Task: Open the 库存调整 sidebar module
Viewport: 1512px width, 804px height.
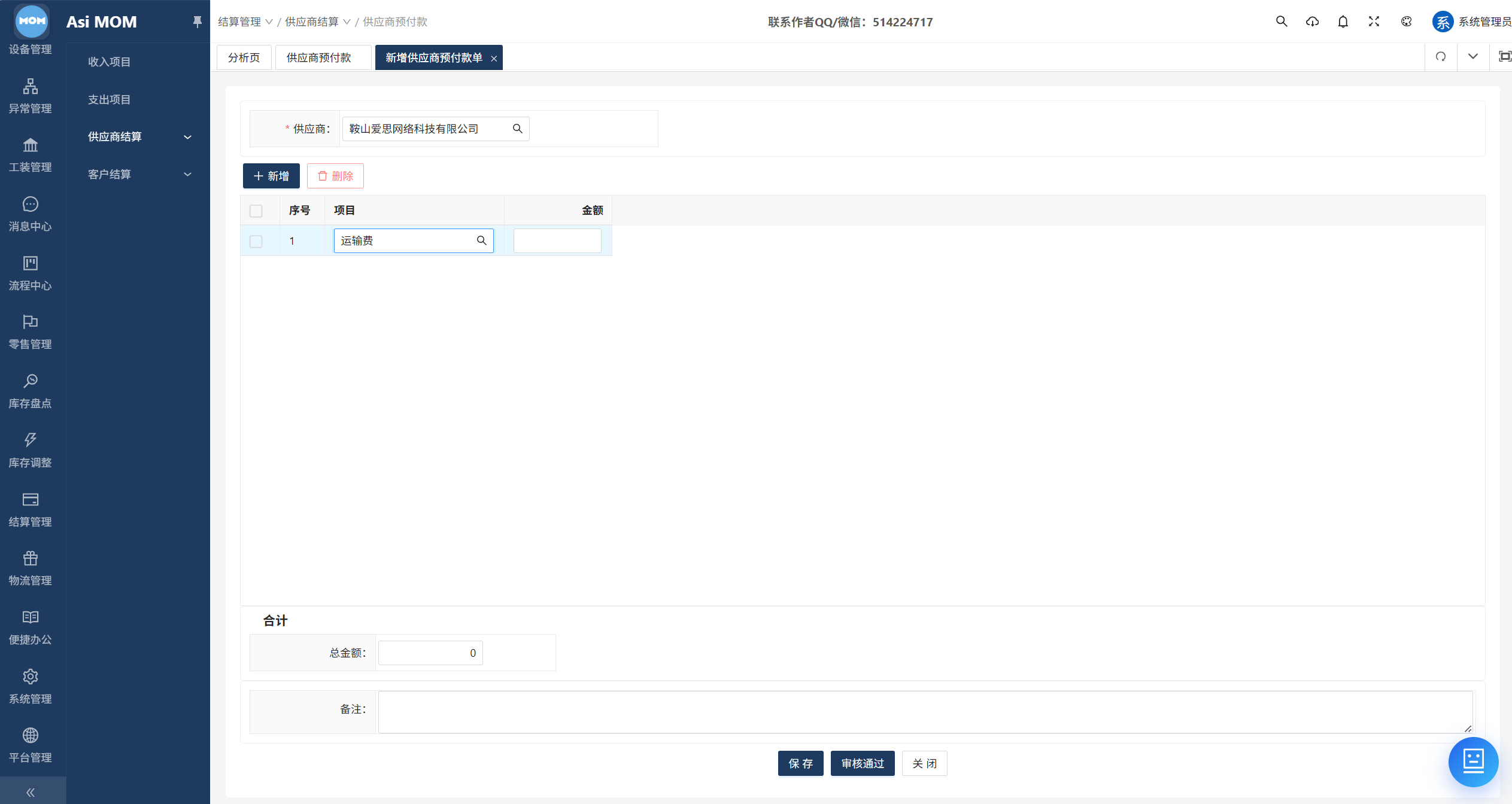Action: (x=30, y=450)
